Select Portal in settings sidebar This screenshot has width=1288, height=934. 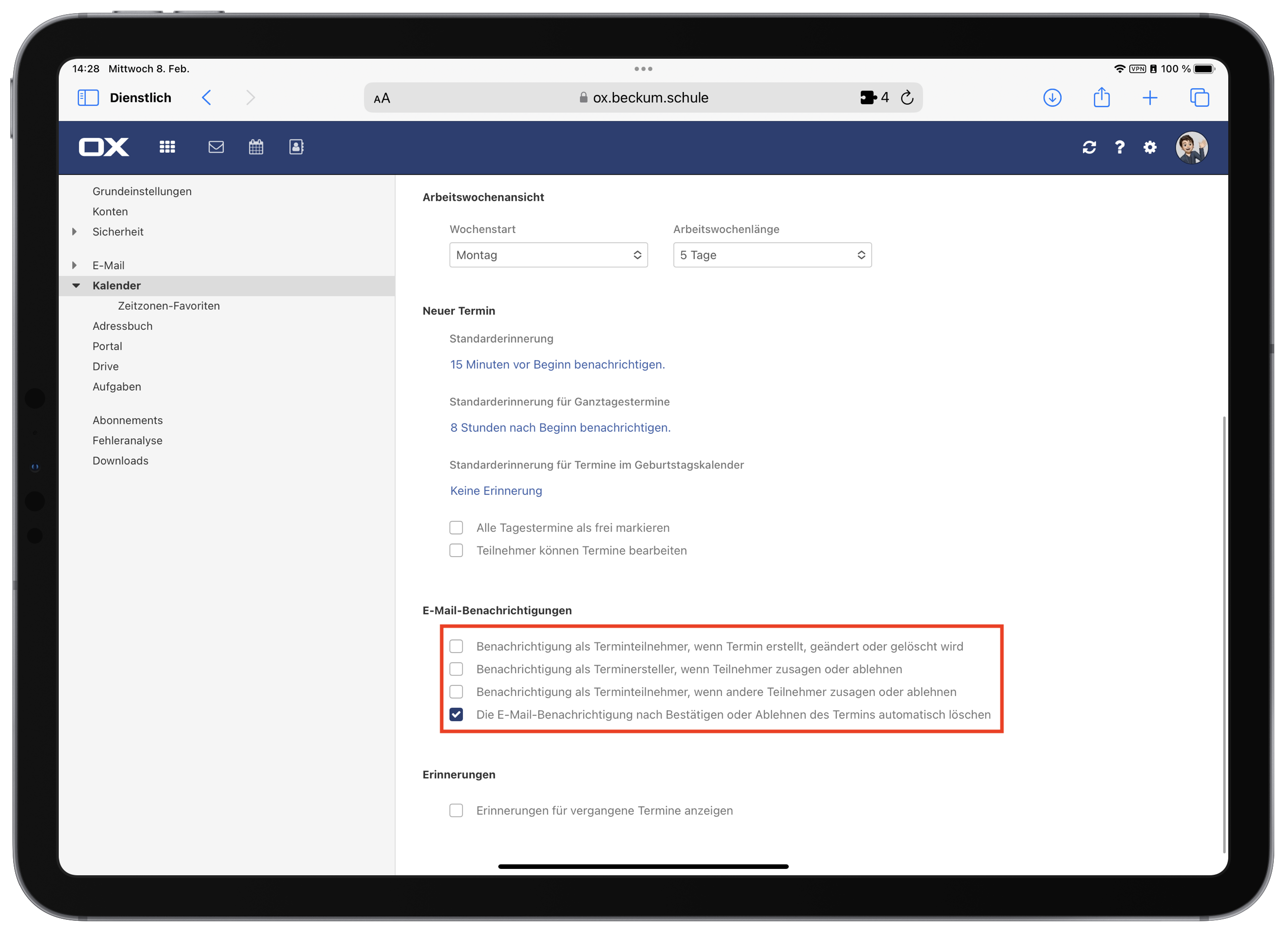[x=107, y=347]
